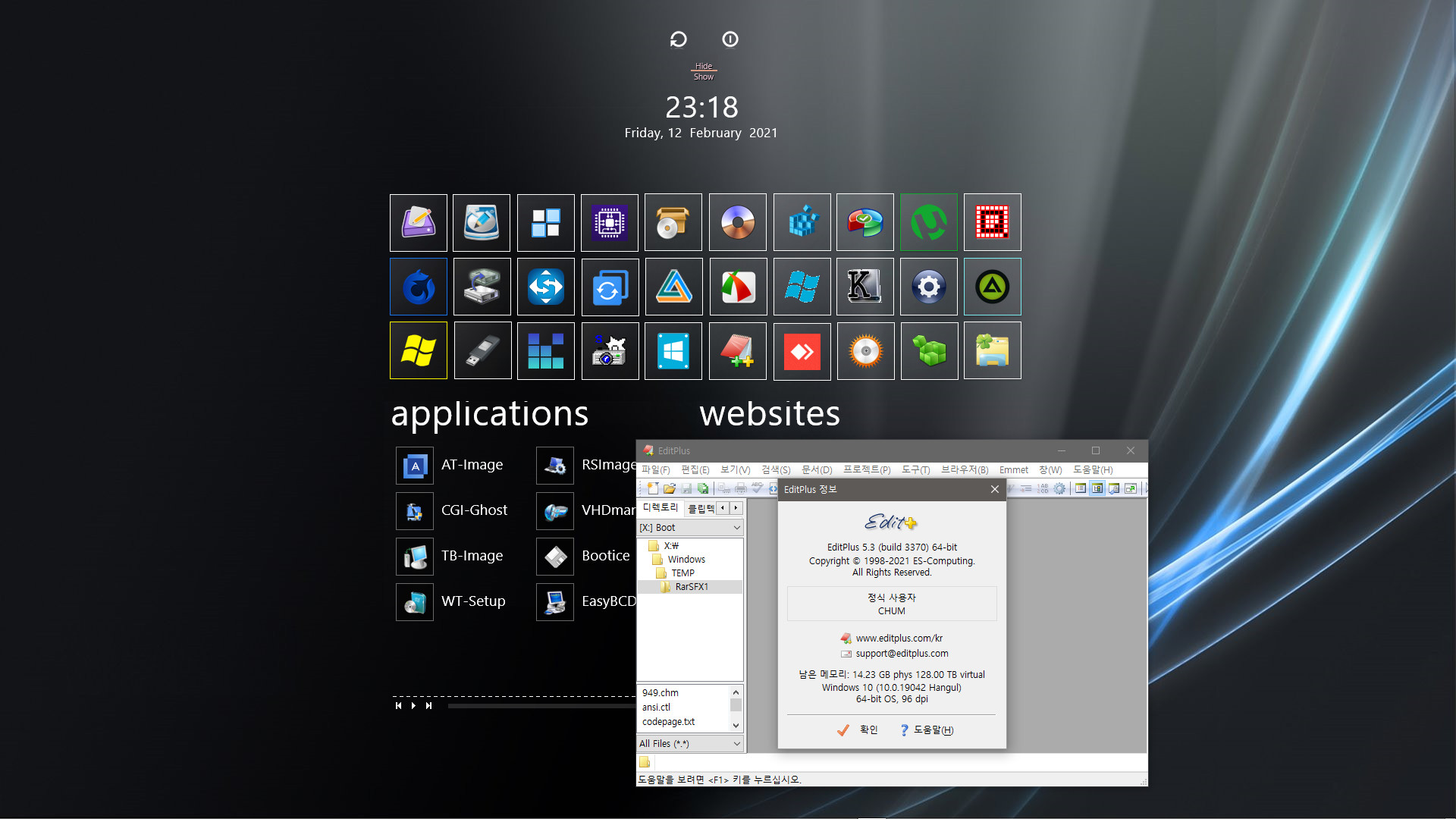Open the 보기(V) menu
This screenshot has width=1456, height=819.
pos(735,469)
